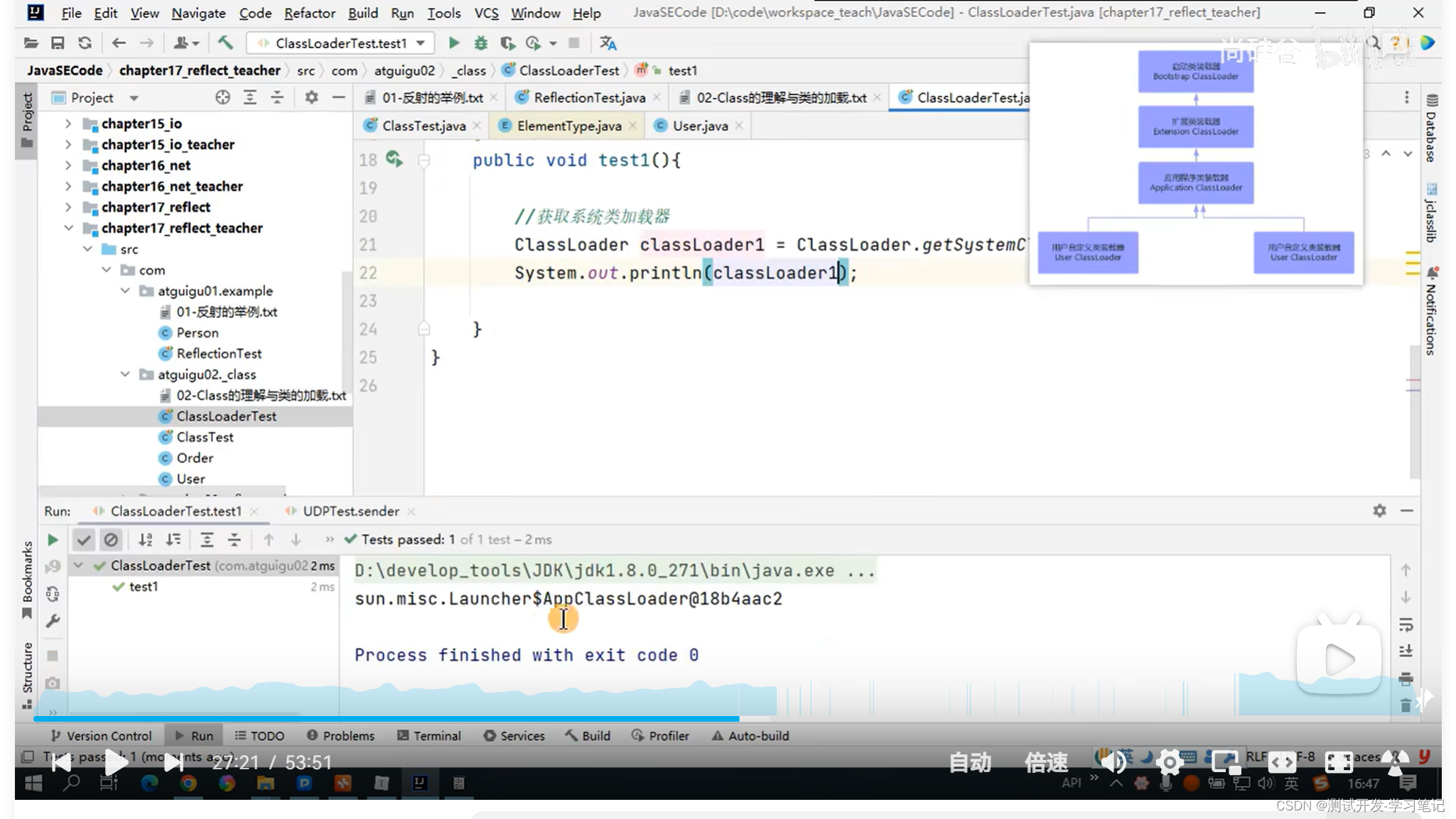Open the Refactor menu
The height and width of the screenshot is (819, 1456).
pos(309,13)
